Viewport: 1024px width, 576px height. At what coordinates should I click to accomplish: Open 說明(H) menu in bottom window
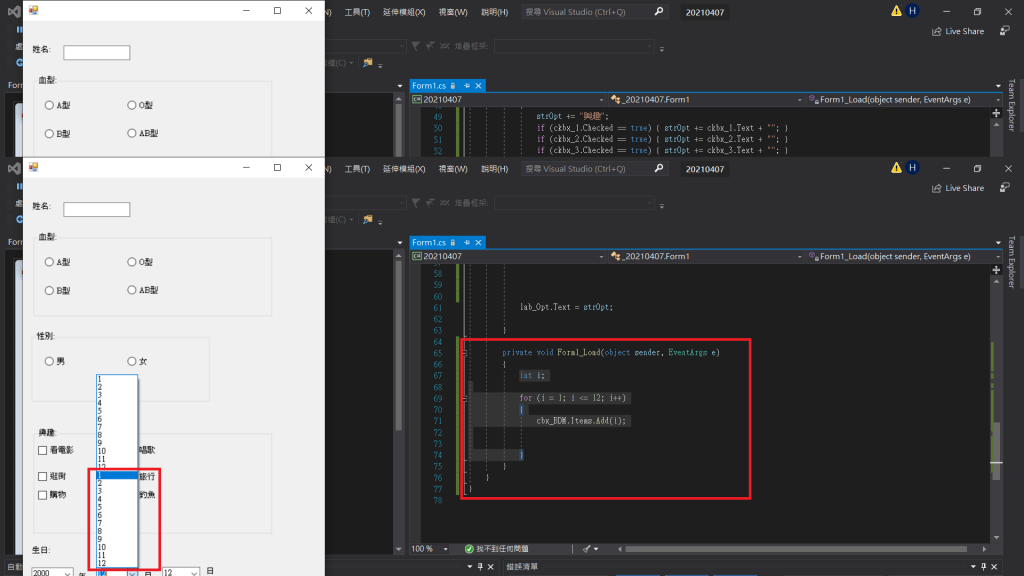[494, 168]
